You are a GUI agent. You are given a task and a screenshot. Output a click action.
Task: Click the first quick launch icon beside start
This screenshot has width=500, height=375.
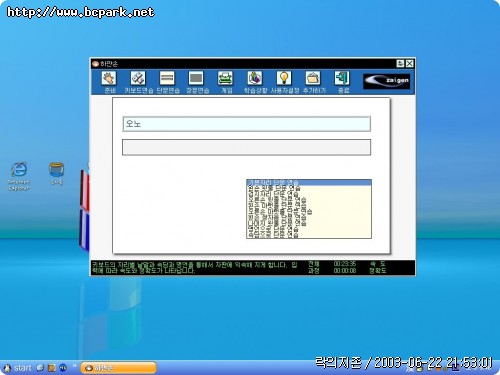pos(40,367)
